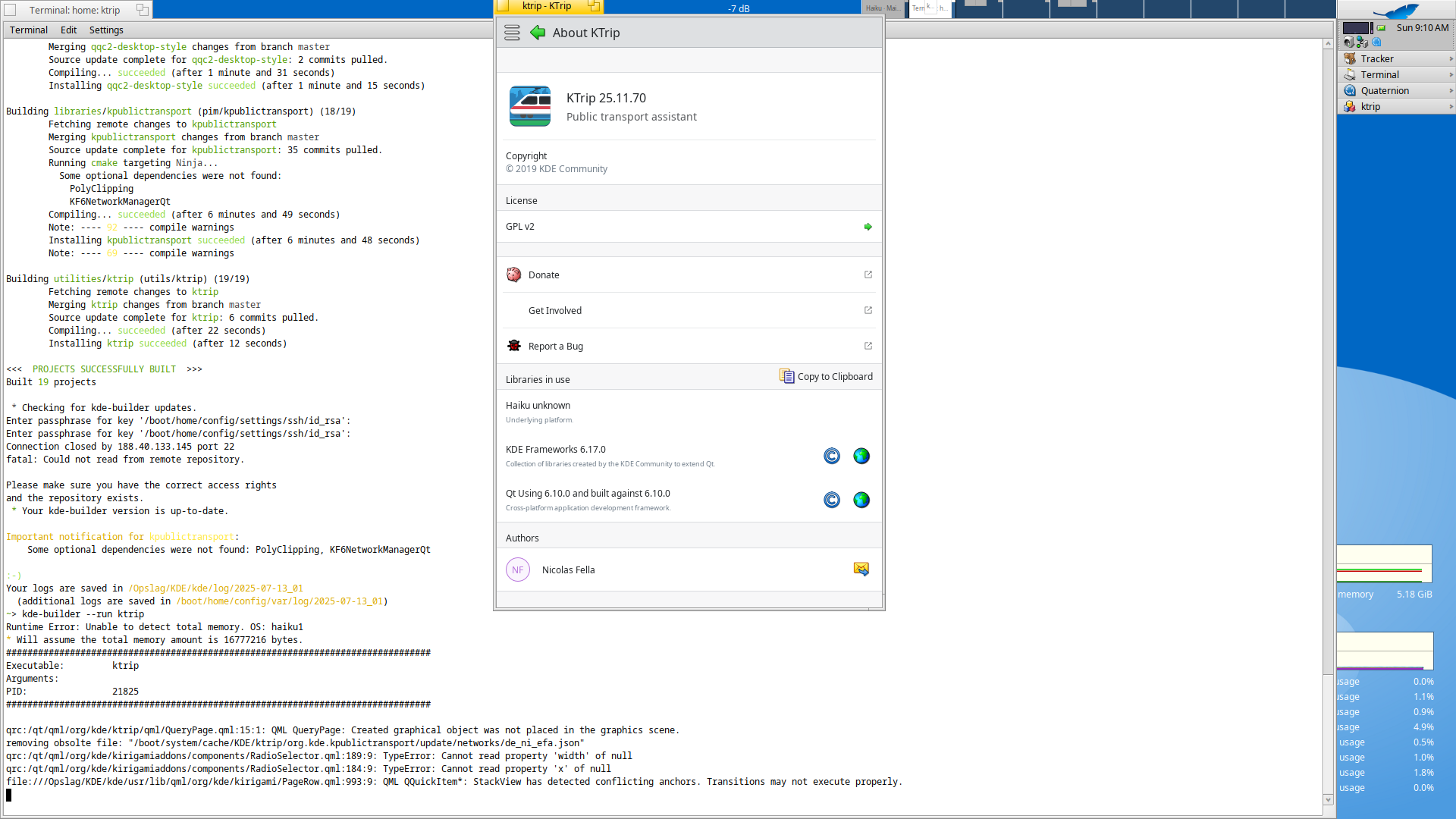Open the hamburger menu in KTrip
Image resolution: width=1456 pixels, height=819 pixels.
(x=512, y=33)
